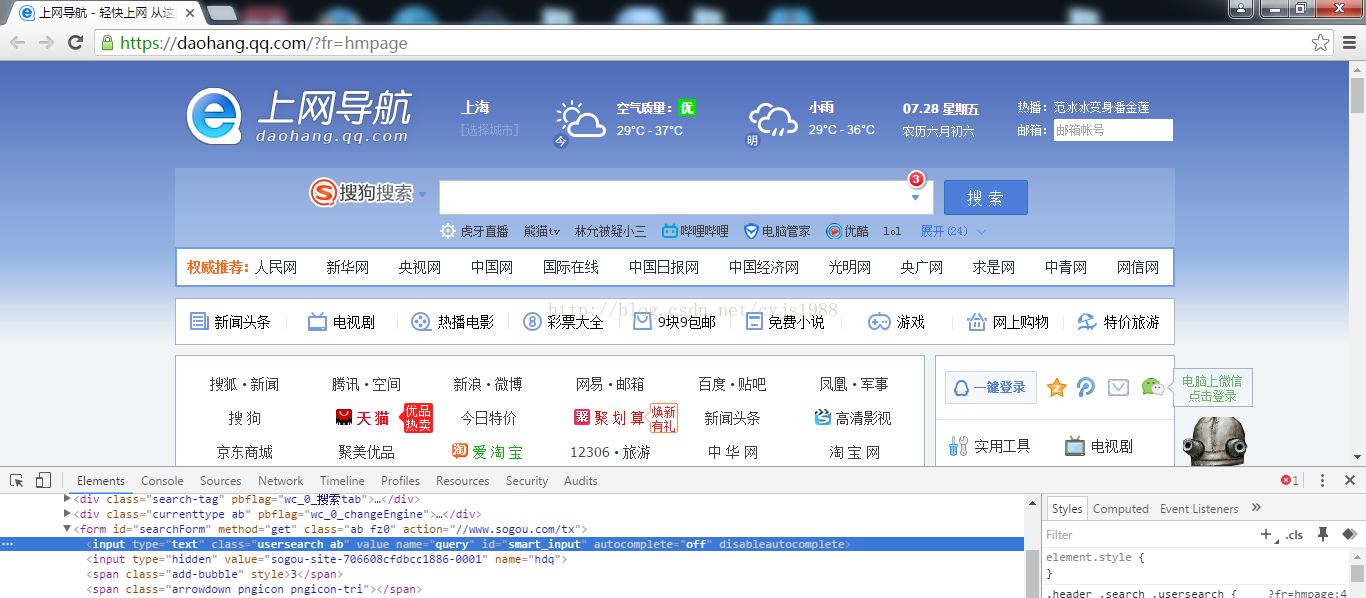Click the TV icon beside 电视剧 category
This screenshot has width=1366, height=598.
(x=317, y=322)
